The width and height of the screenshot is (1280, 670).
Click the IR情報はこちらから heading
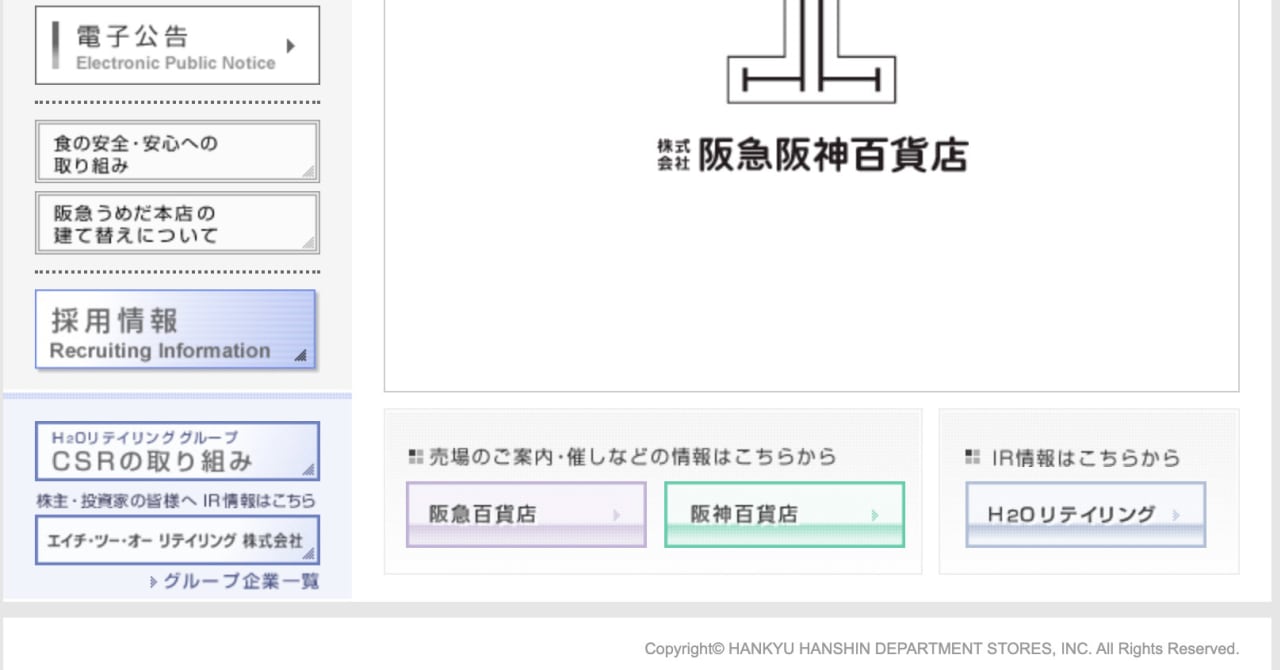1086,458
